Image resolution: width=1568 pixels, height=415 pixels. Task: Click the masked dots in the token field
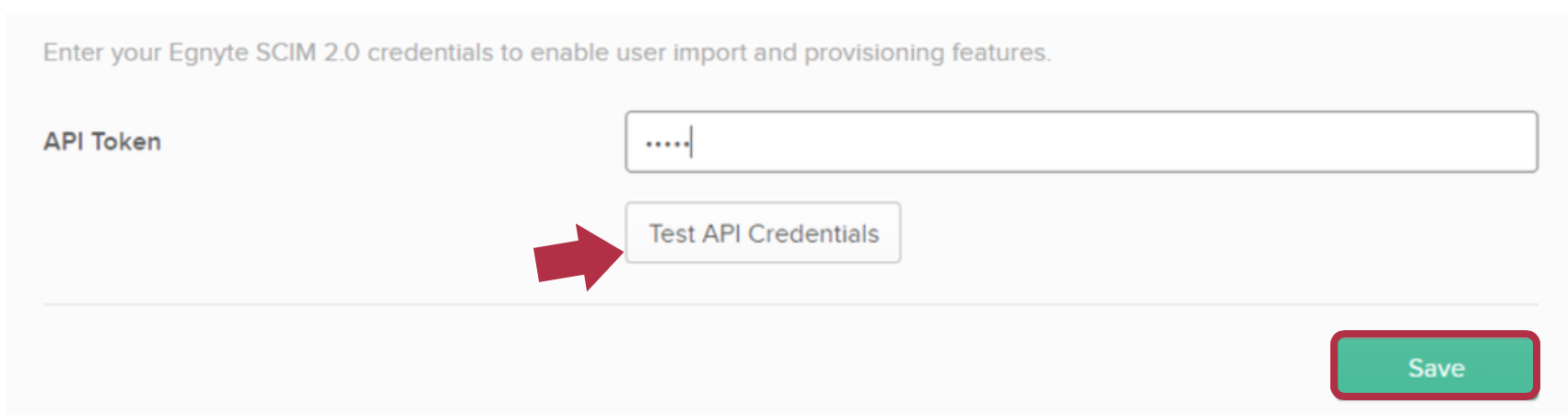[x=666, y=144]
